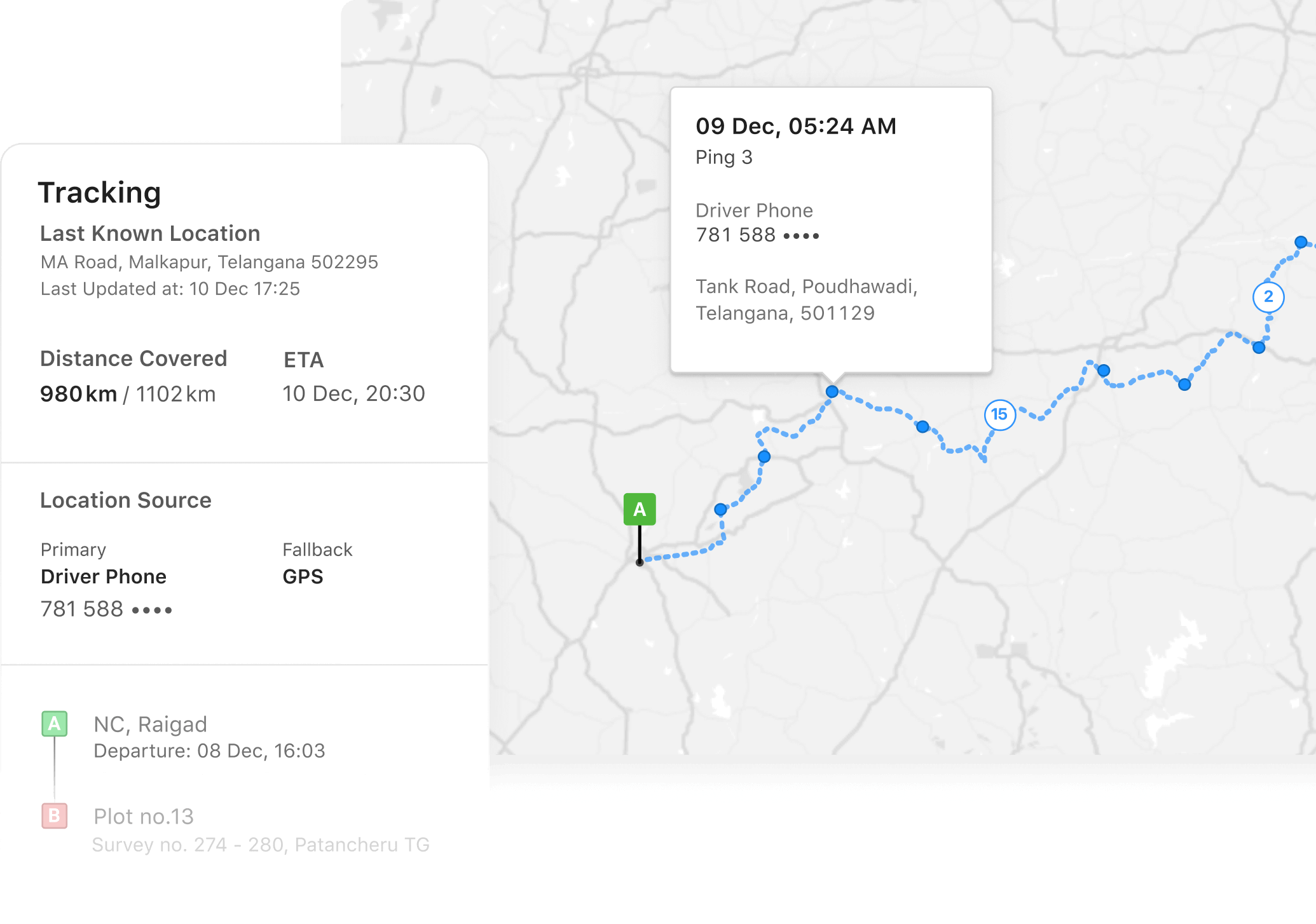Open the Plot no.13 destination entry
This screenshot has height=924, width=1316.
point(144,817)
